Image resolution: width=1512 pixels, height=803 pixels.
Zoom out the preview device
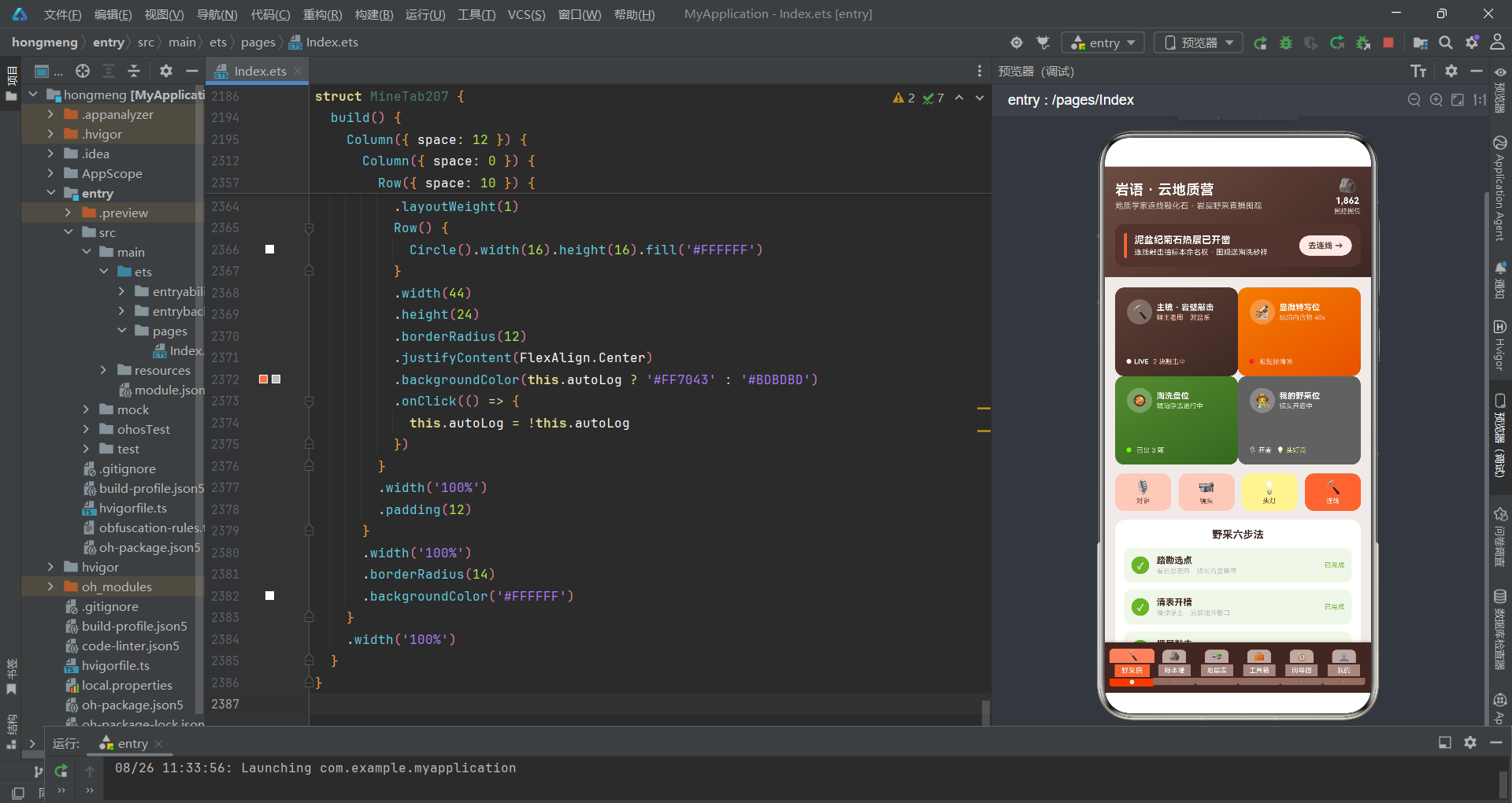1414,100
